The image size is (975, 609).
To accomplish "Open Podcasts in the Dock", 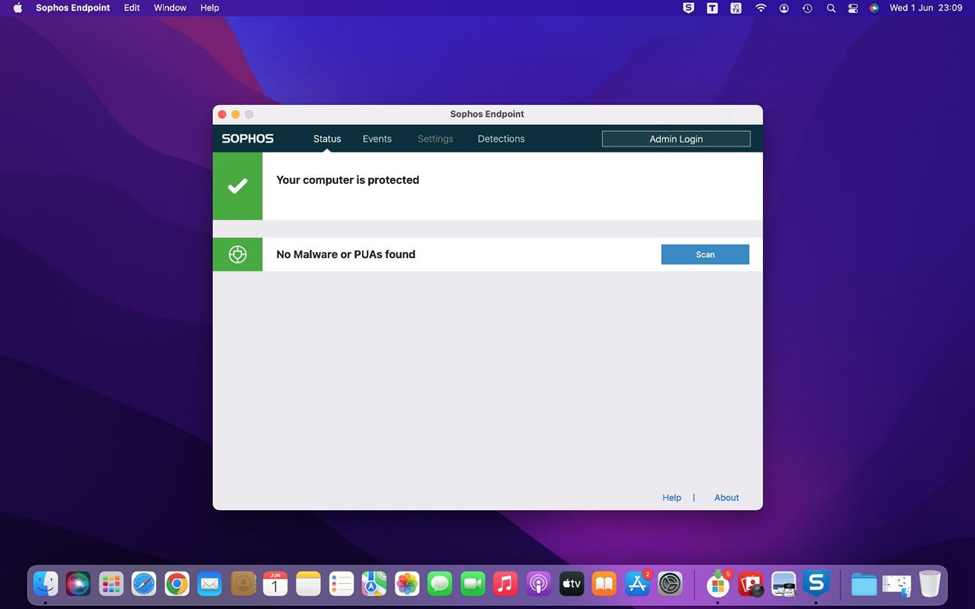I will (538, 584).
